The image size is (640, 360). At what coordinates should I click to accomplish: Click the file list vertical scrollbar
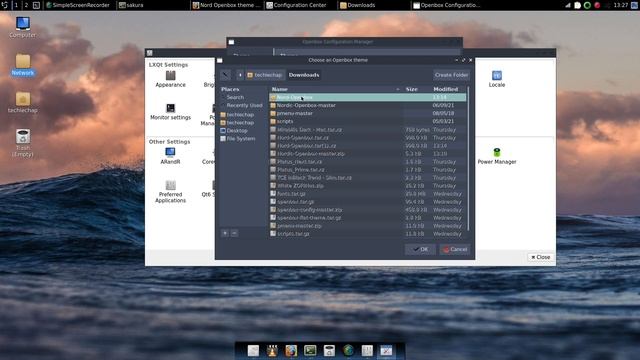[x=468, y=158]
